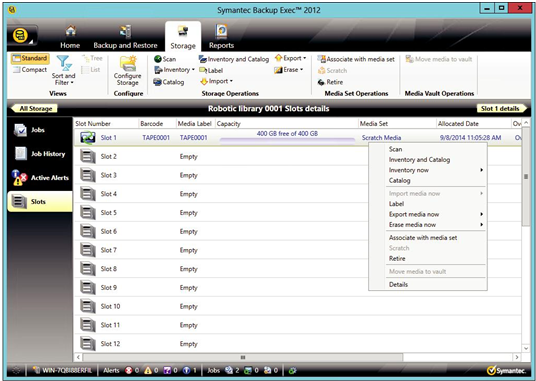Select the Slot 5 row icon

click(88, 213)
